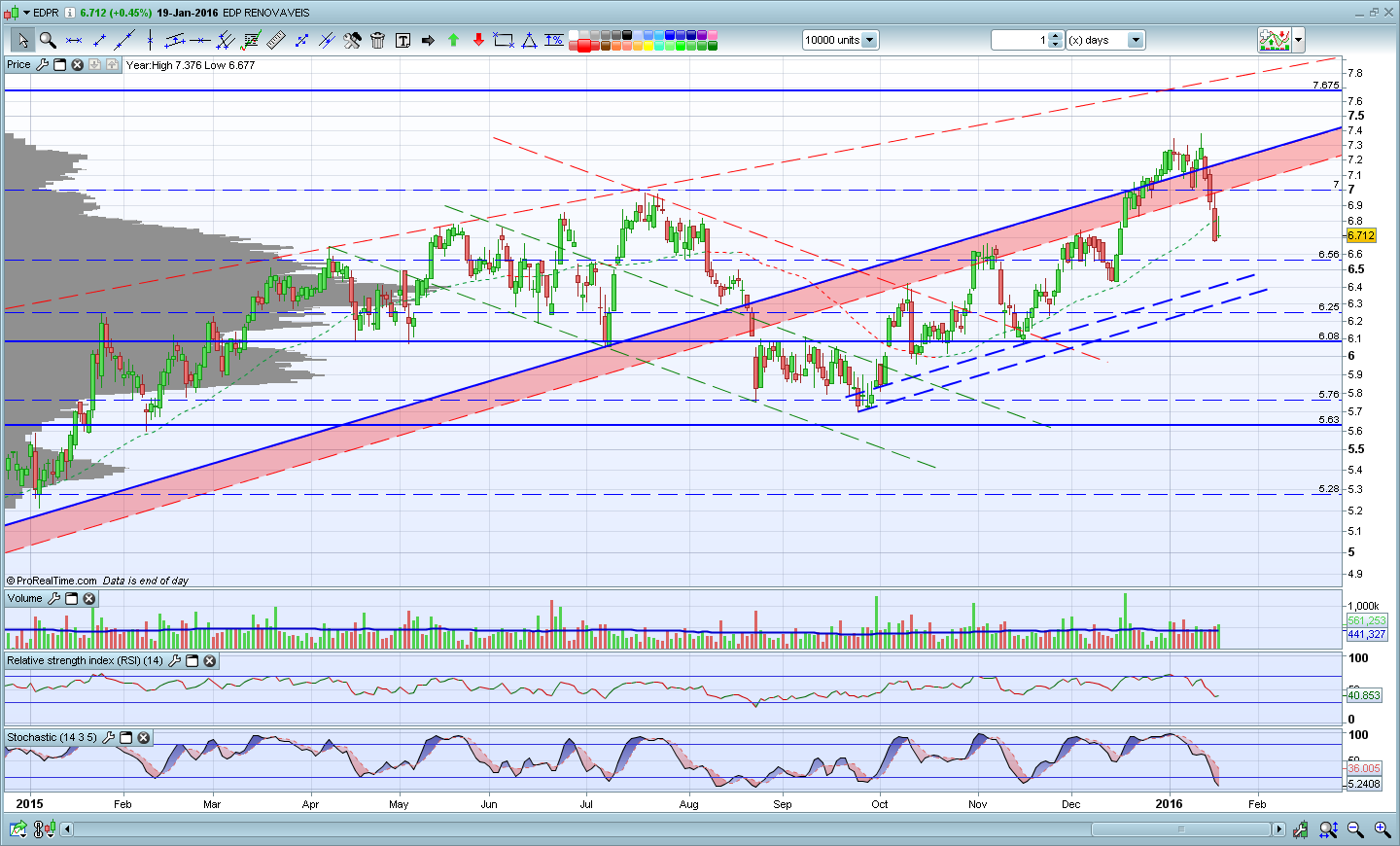
Task: Activate the magnifier zoom tool
Action: tap(48, 40)
